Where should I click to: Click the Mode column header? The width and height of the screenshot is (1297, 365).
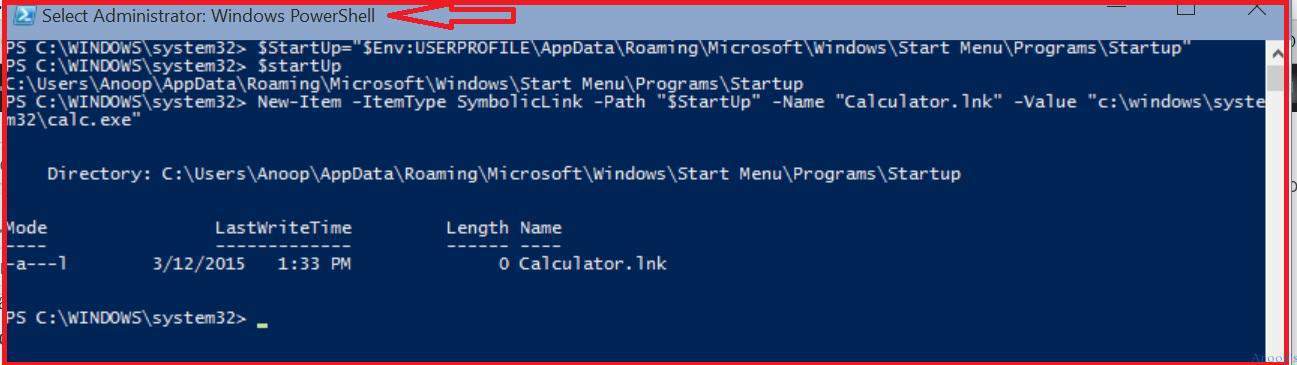[26, 228]
